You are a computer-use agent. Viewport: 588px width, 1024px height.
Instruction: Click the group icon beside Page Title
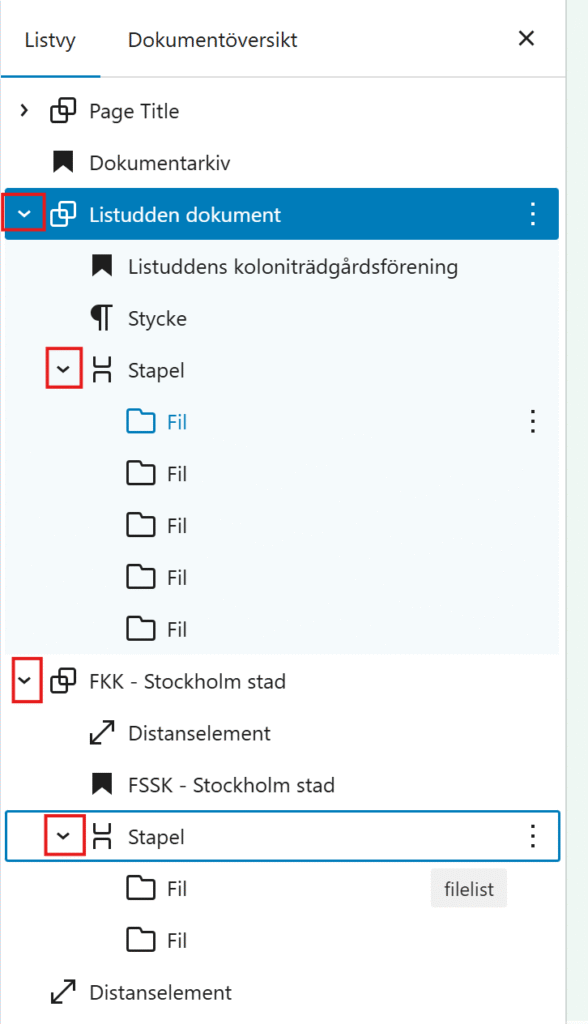[63, 111]
